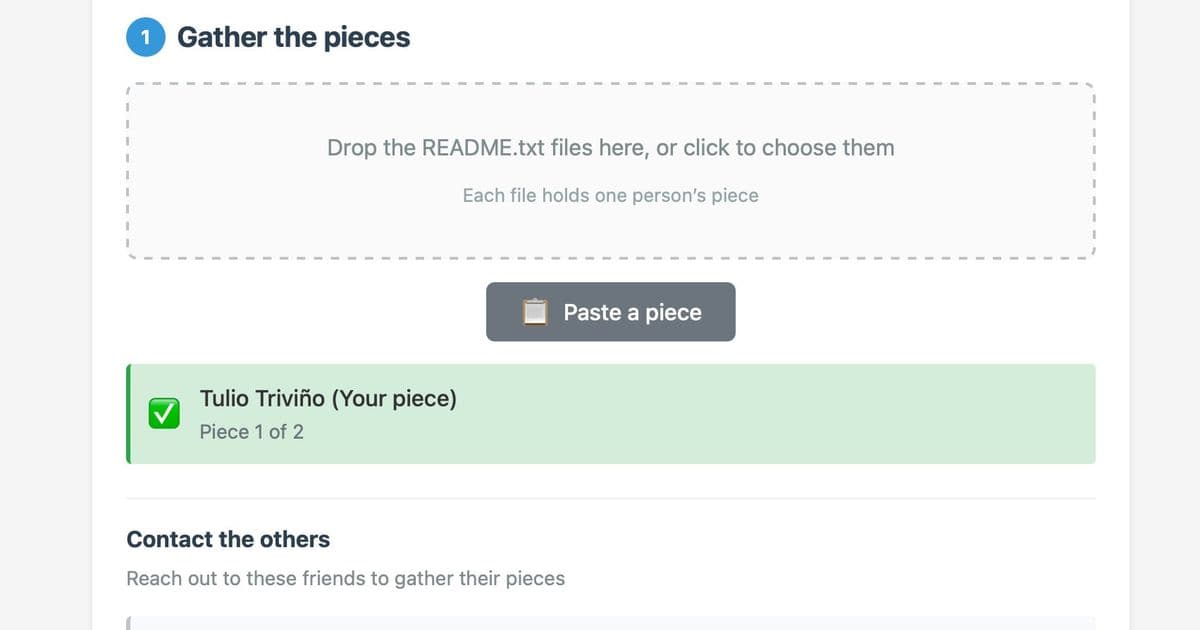Click the numbered step indicator near the heading
1200x630 pixels.
[144, 36]
